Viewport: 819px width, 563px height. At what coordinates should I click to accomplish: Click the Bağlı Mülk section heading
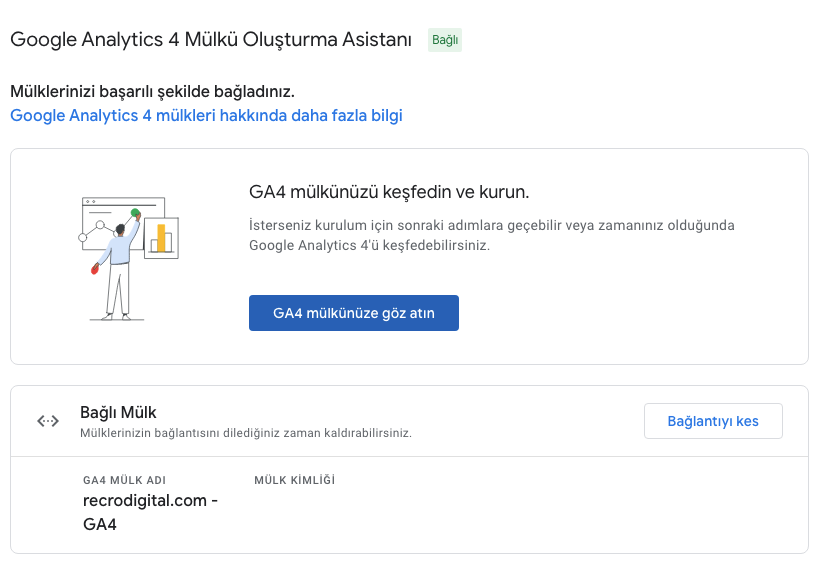[x=118, y=412]
